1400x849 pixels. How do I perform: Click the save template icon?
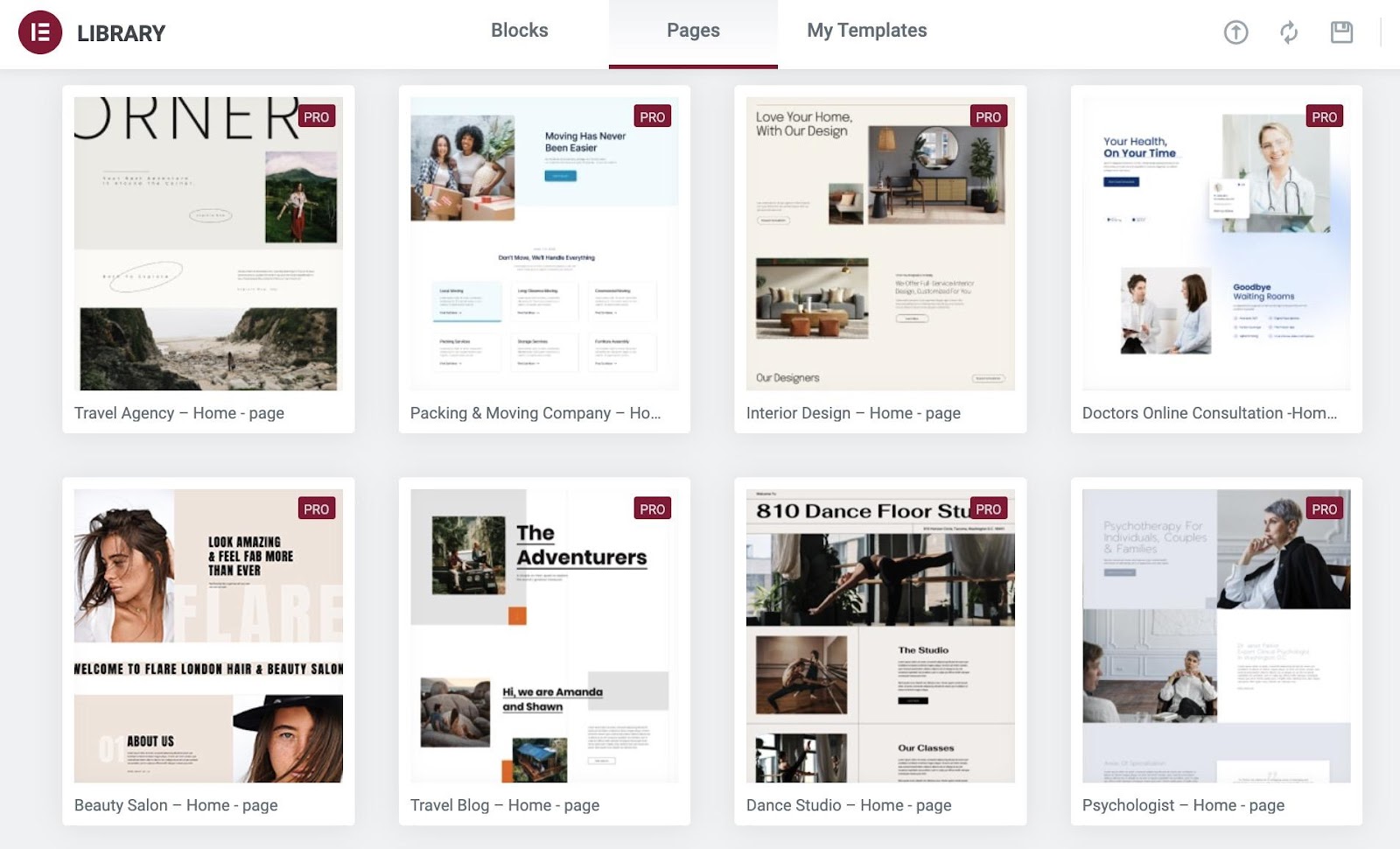click(1340, 32)
